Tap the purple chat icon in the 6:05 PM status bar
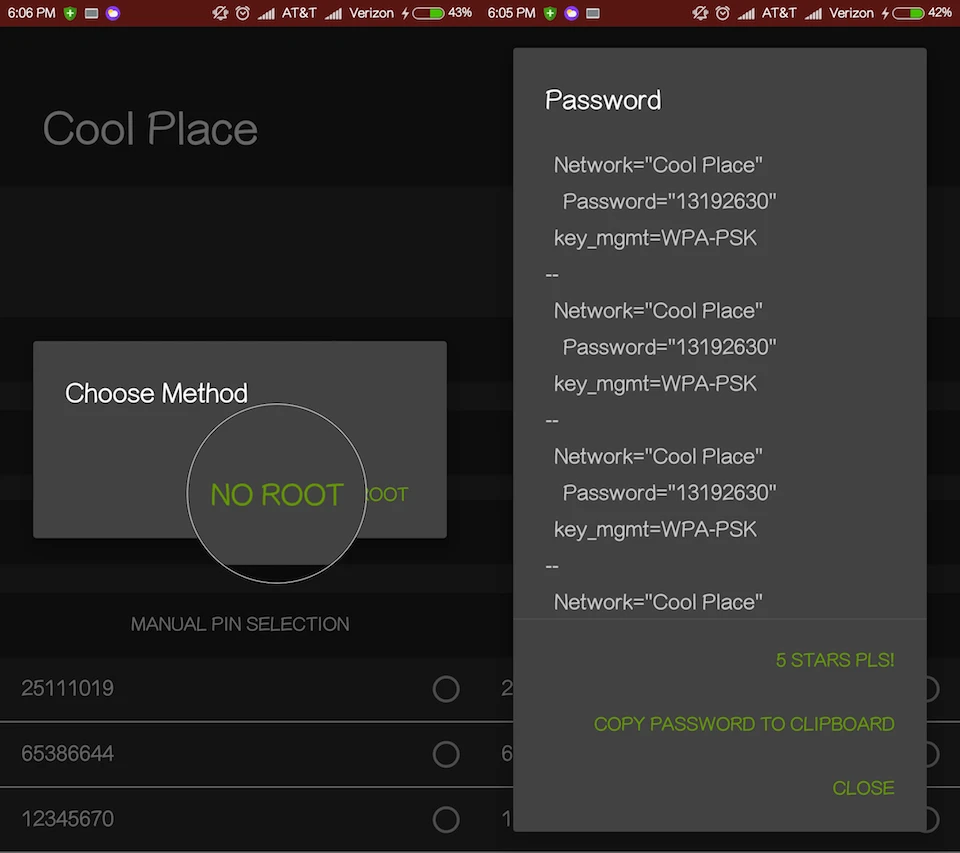 572,13
